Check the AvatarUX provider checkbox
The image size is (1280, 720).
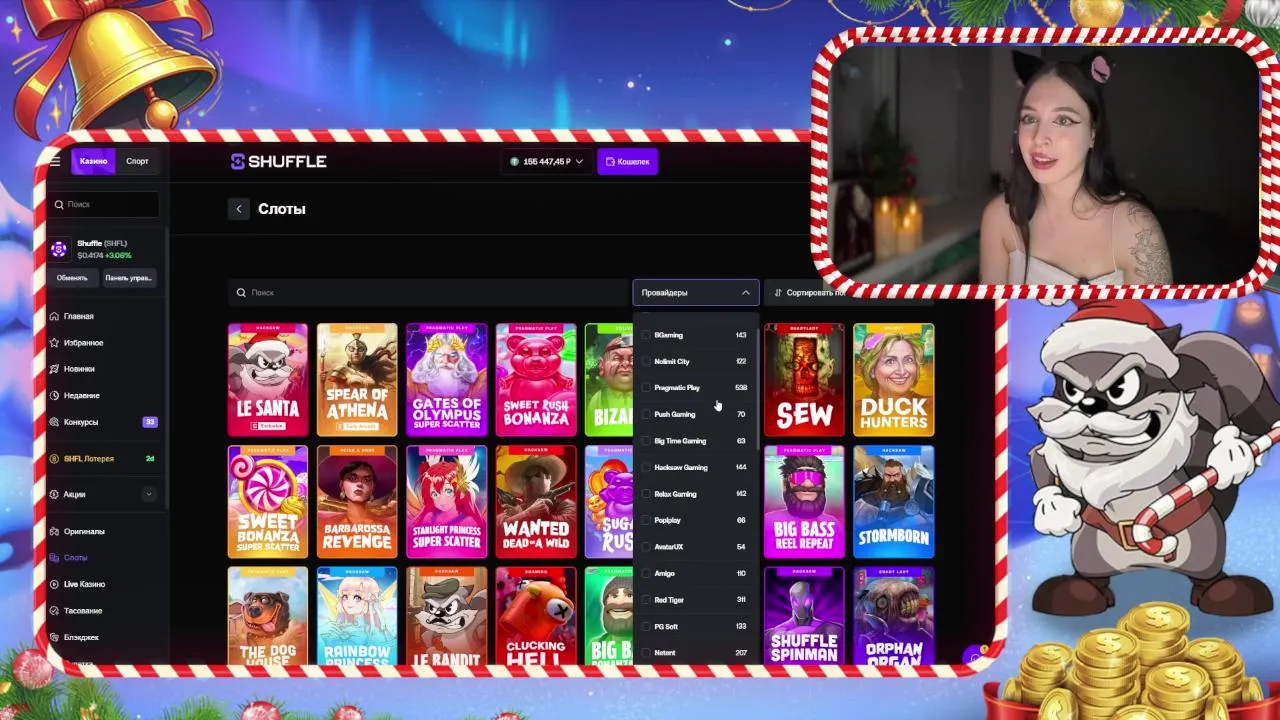(x=646, y=547)
